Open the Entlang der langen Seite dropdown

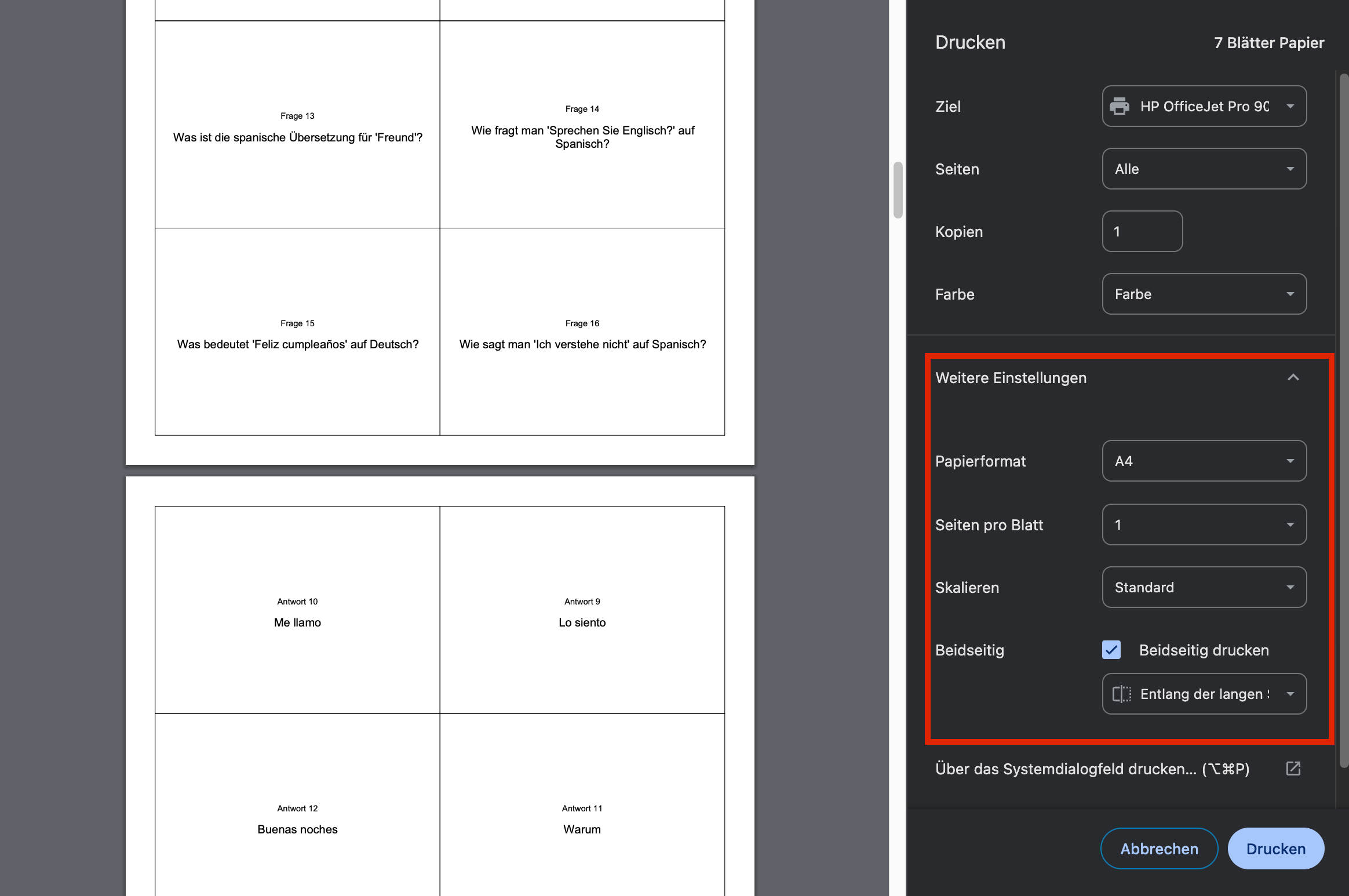1204,694
